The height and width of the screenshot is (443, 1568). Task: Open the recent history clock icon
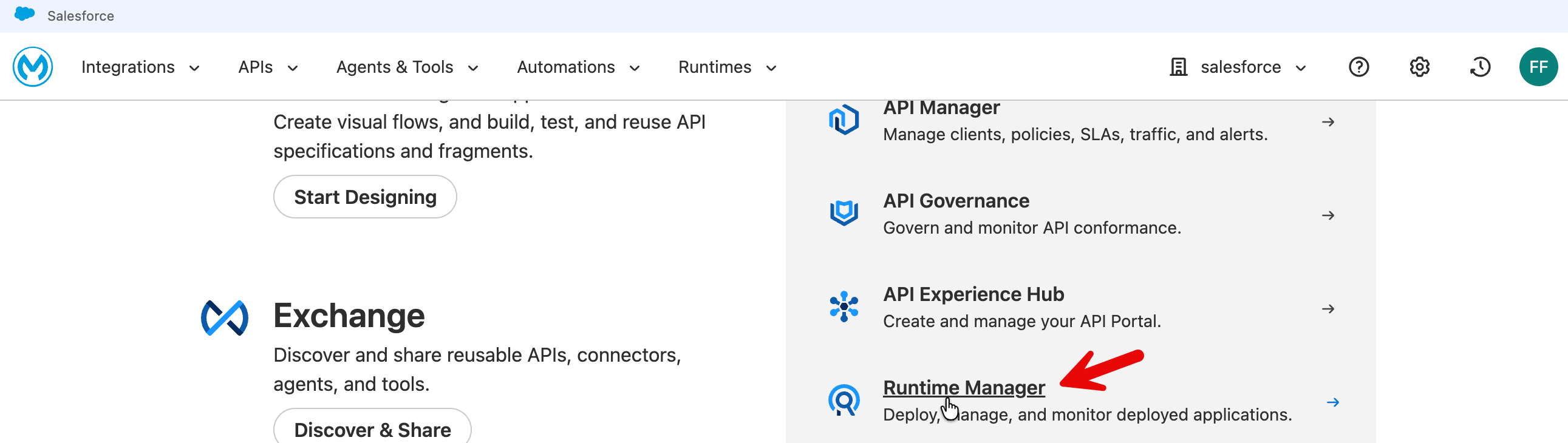coord(1481,67)
